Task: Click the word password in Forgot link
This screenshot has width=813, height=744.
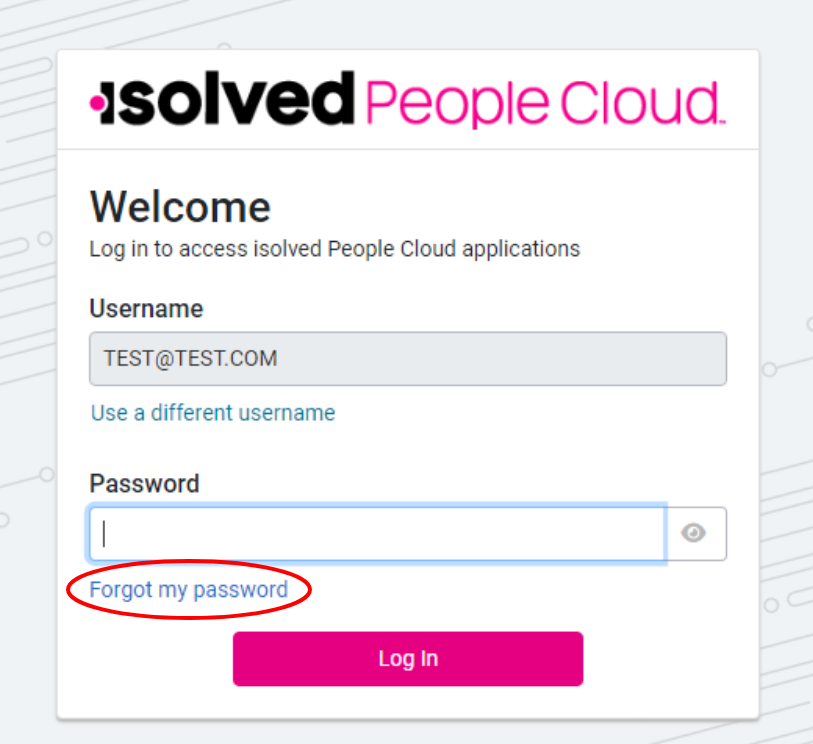Action: pyautogui.click(x=240, y=589)
